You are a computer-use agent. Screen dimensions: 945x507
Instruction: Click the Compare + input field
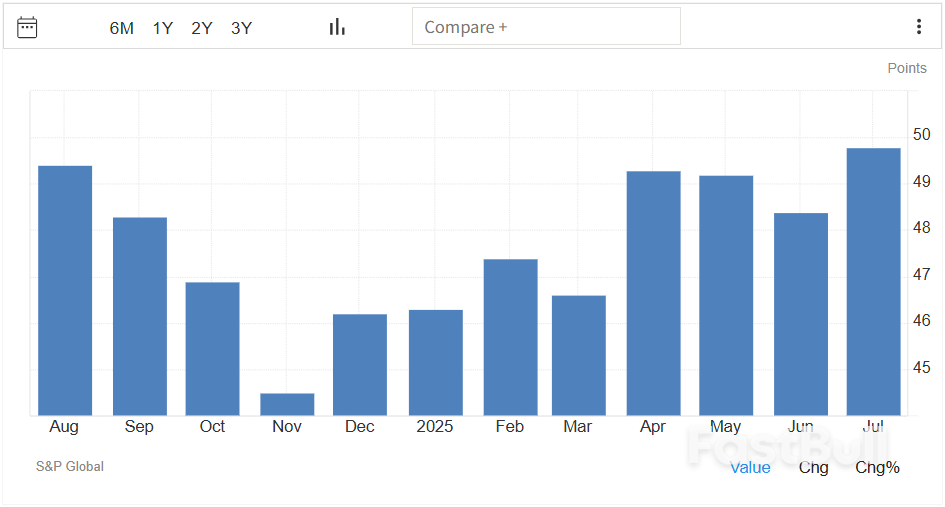click(x=546, y=27)
